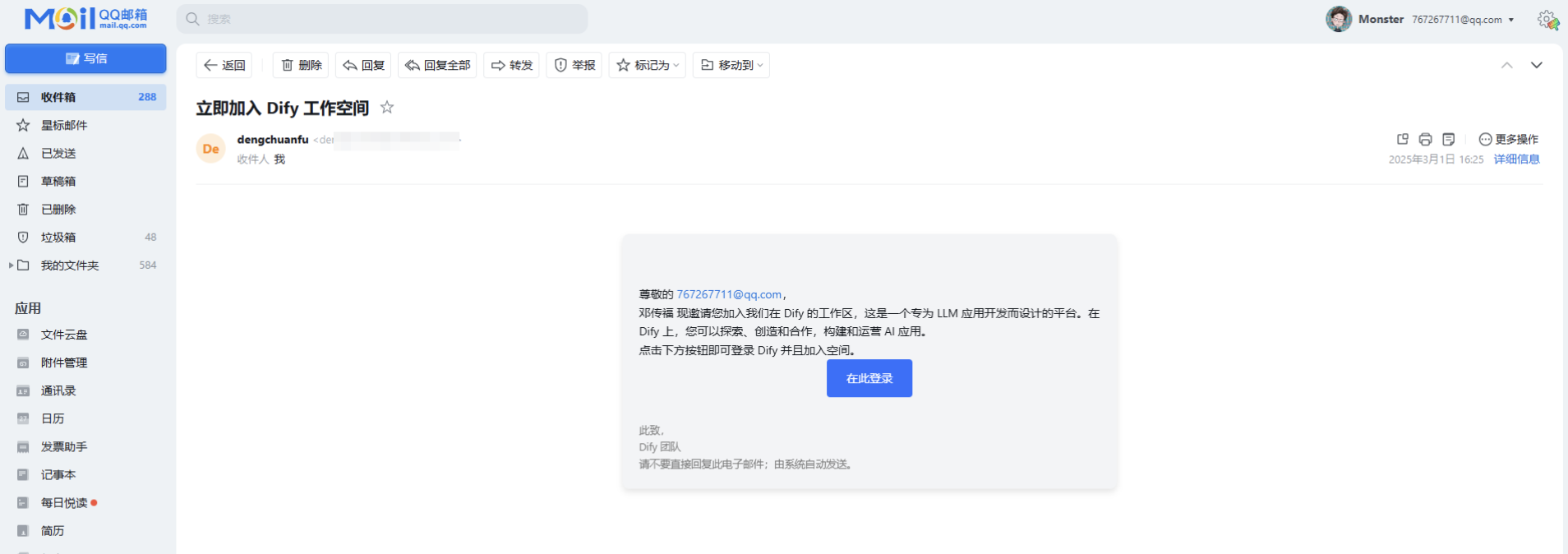Click the 767267711@qq.com link in body
Viewport: 1568px width, 554px height.
click(x=729, y=294)
